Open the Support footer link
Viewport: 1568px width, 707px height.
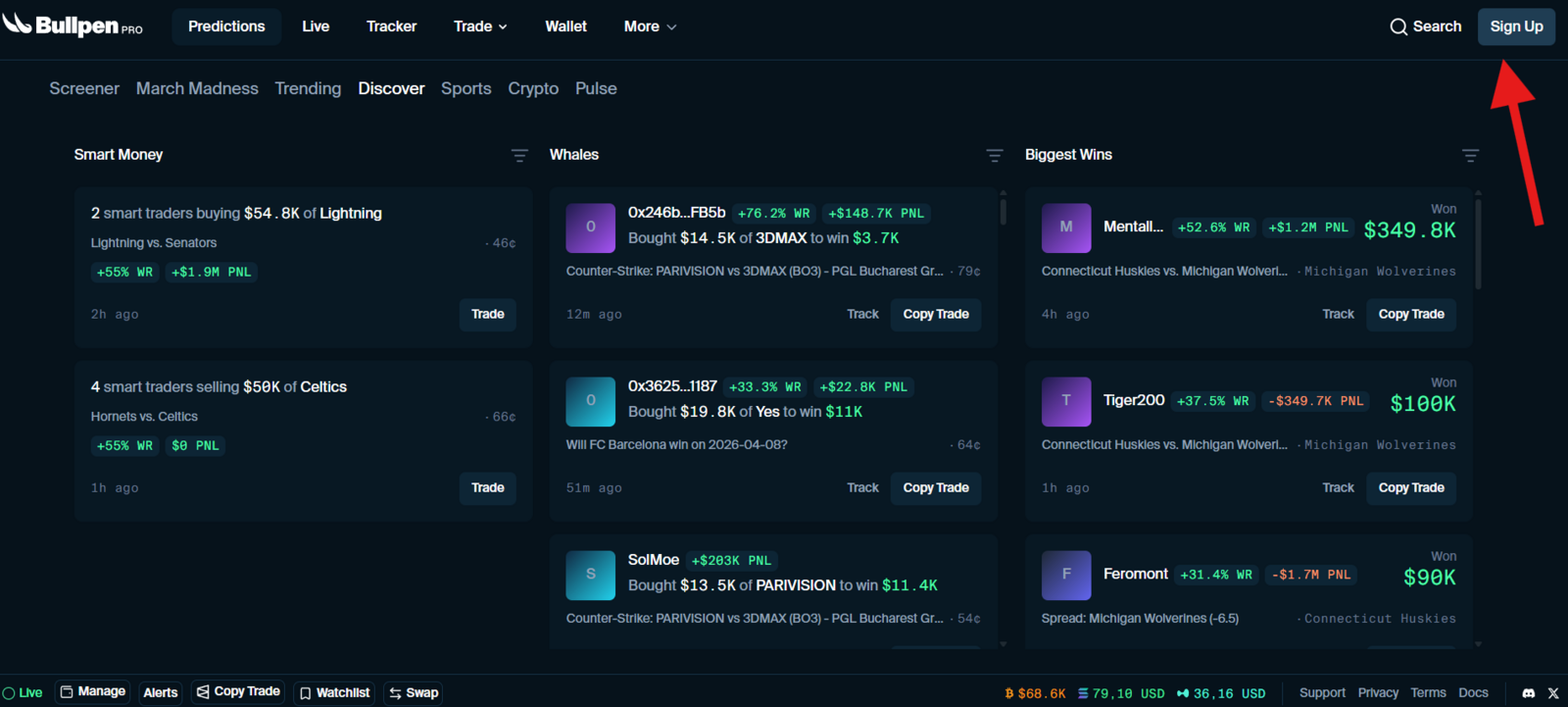tap(1322, 692)
